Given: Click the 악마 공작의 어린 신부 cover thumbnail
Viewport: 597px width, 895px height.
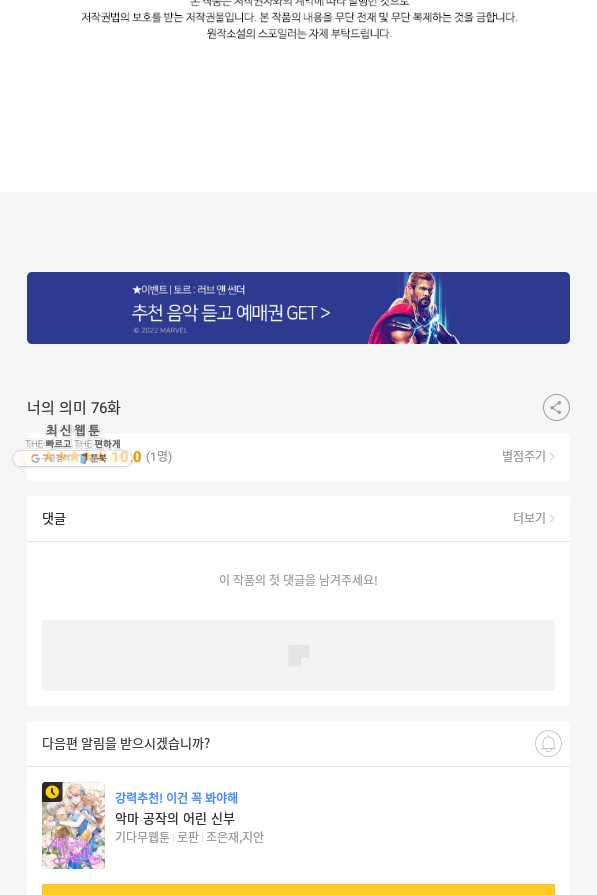Looking at the screenshot, I should 74,825.
